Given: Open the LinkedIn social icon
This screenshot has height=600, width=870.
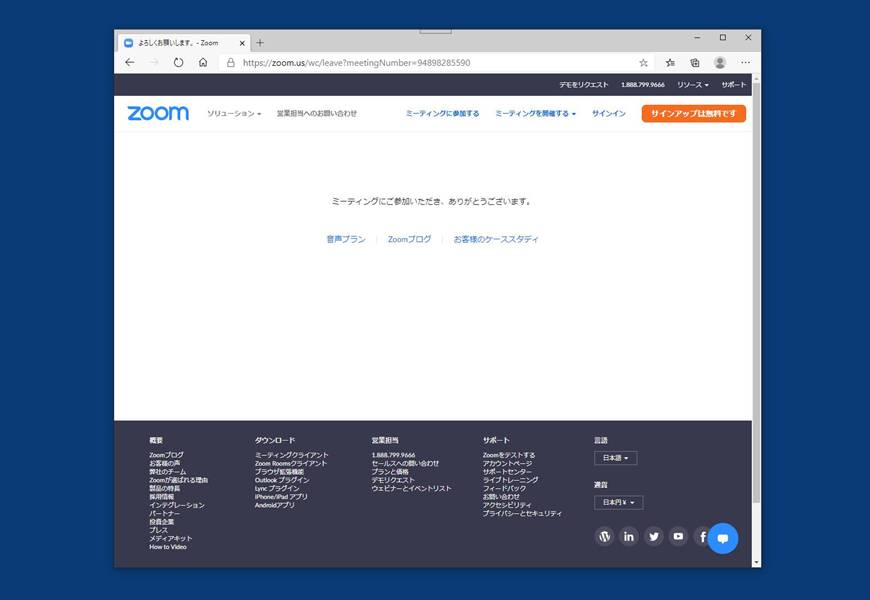Looking at the screenshot, I should pos(629,537).
